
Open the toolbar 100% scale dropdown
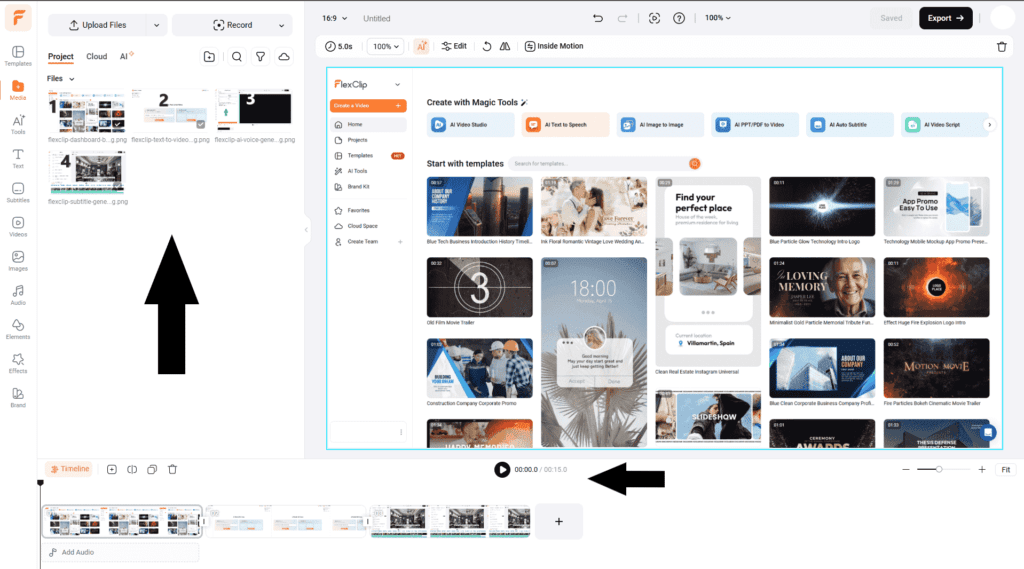tap(385, 46)
